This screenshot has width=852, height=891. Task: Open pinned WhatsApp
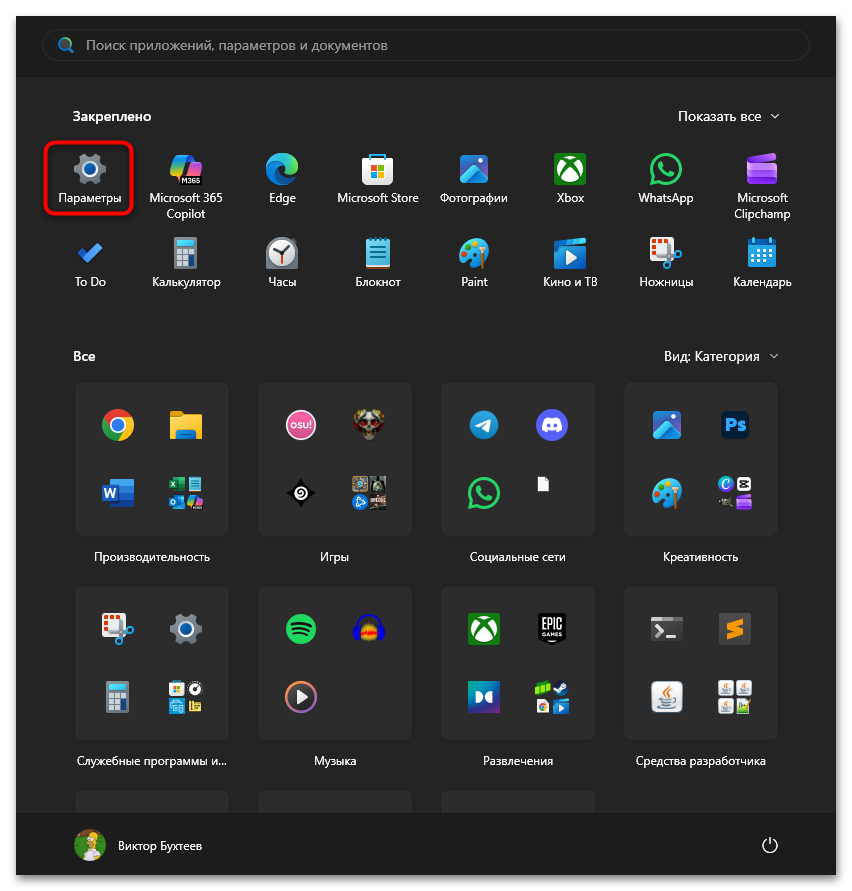coord(666,178)
